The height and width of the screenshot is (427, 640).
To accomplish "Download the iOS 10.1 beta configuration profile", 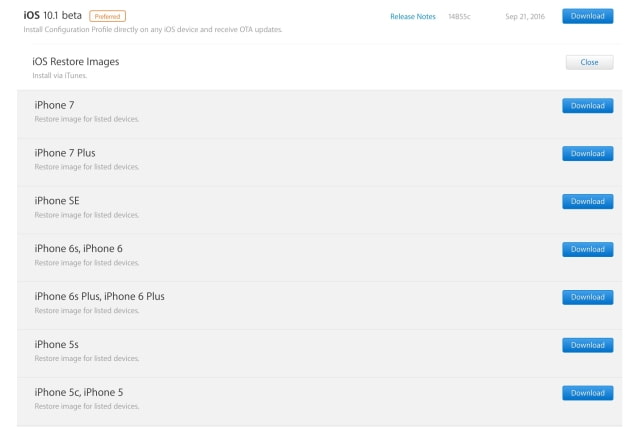I will (x=587, y=16).
